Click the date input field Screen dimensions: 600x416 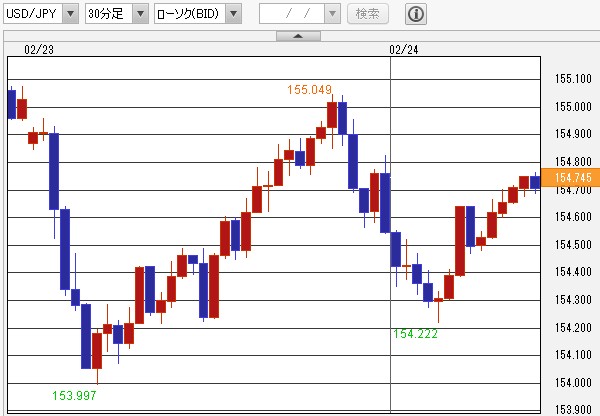pyautogui.click(x=300, y=14)
